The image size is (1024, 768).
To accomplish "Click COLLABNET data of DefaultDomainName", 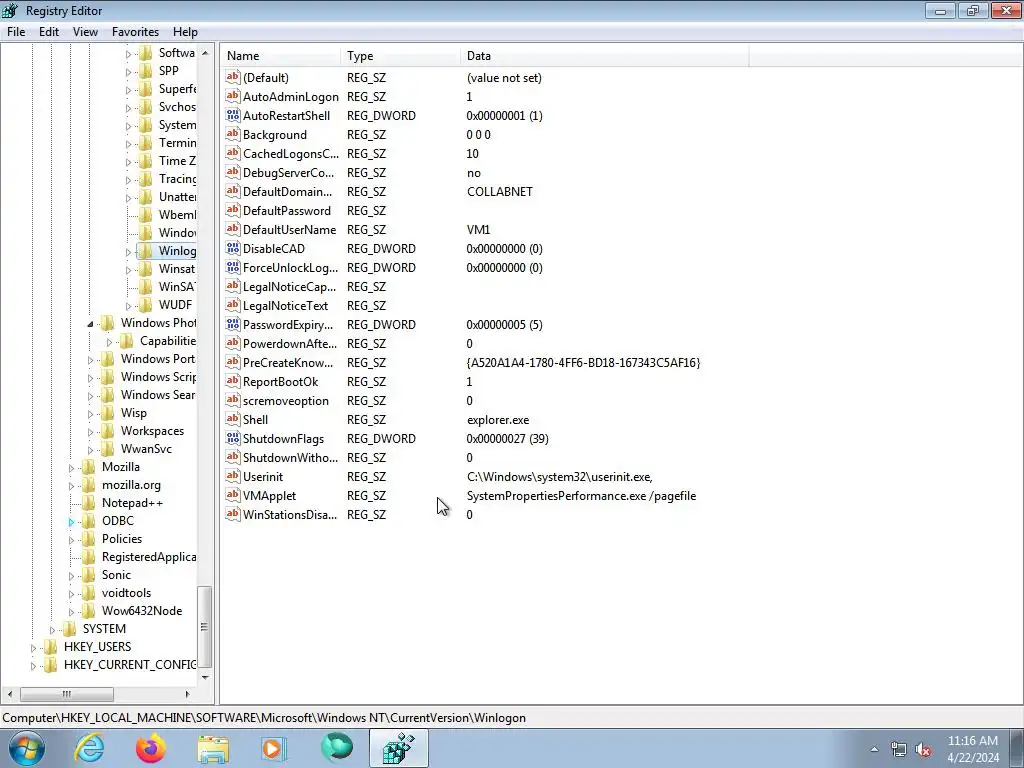I will pos(500,191).
